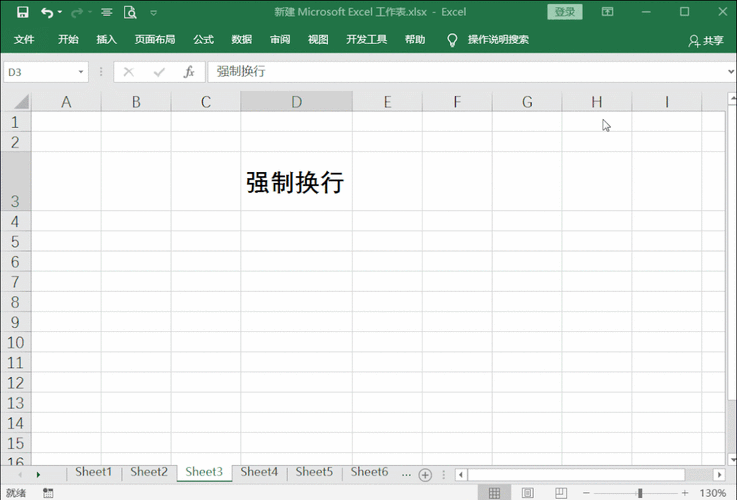Switch to the 开始 ribbon tab

click(x=68, y=39)
